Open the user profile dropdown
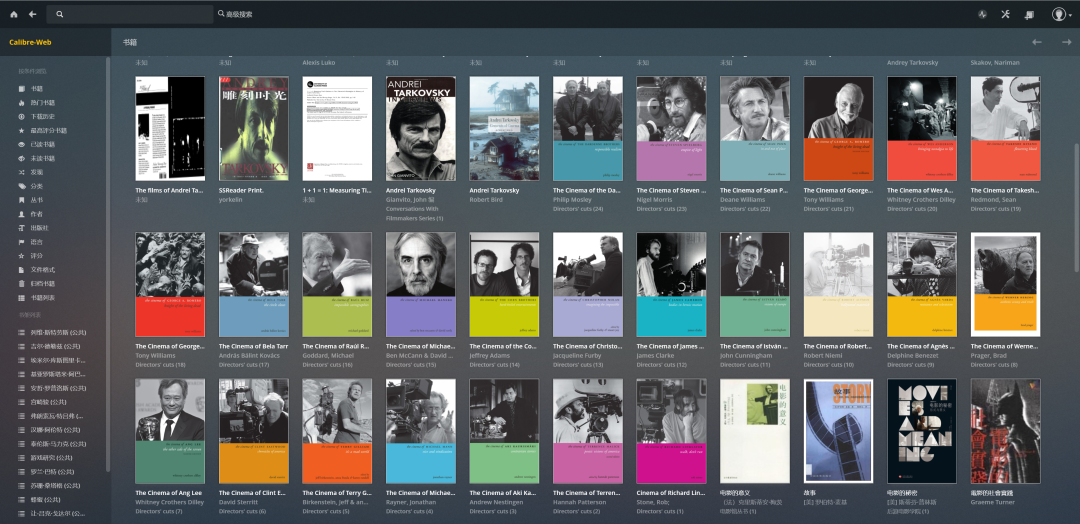The height and width of the screenshot is (524, 1080). (x=1061, y=14)
